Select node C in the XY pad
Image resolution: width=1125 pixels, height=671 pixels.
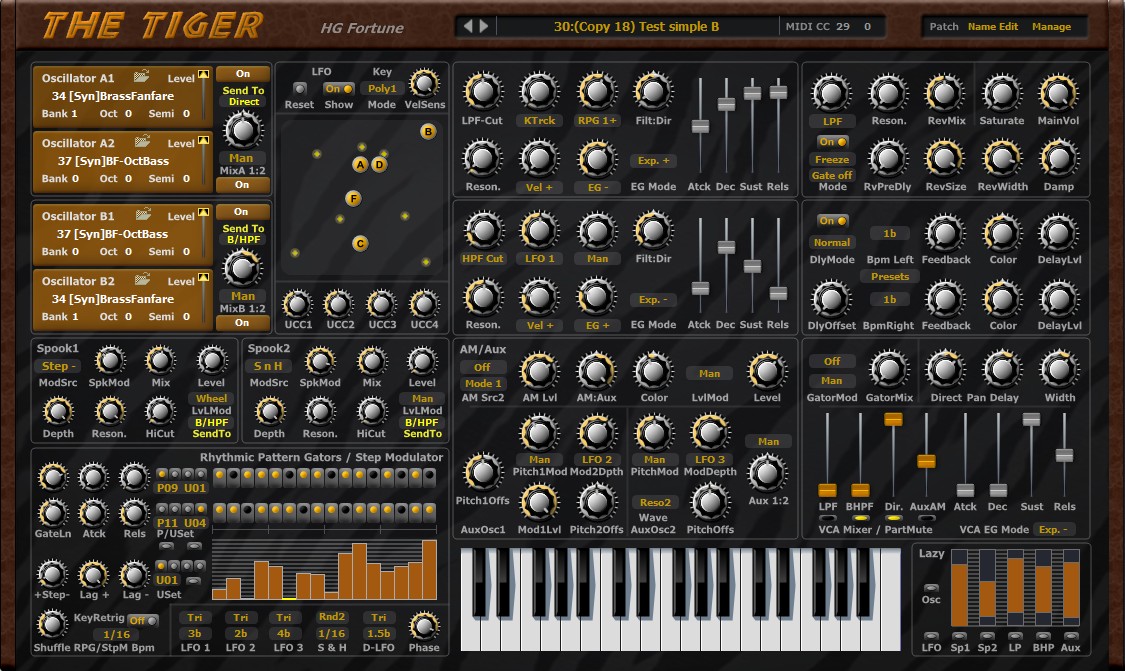(360, 243)
